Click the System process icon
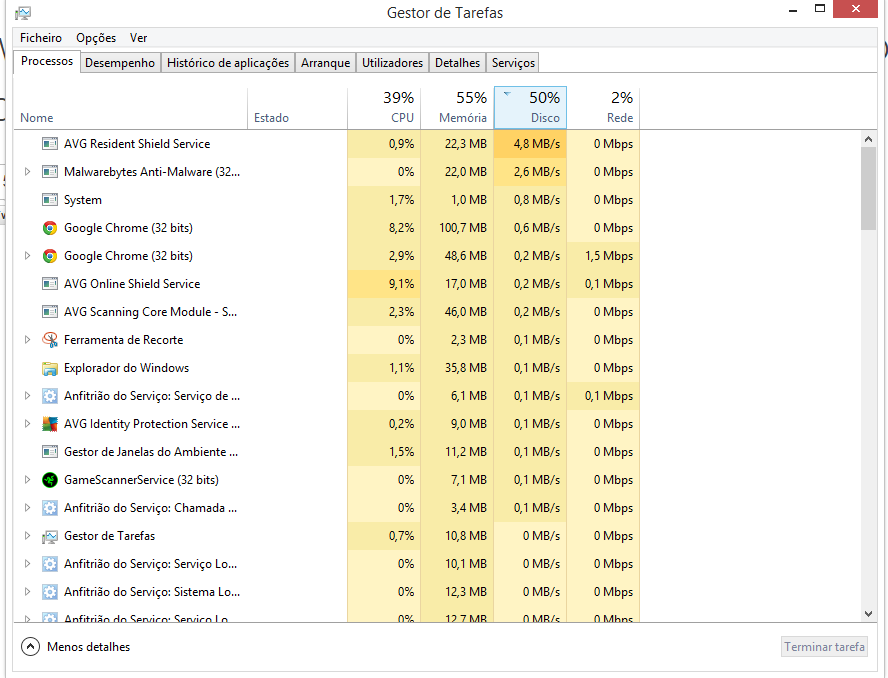 [50, 200]
